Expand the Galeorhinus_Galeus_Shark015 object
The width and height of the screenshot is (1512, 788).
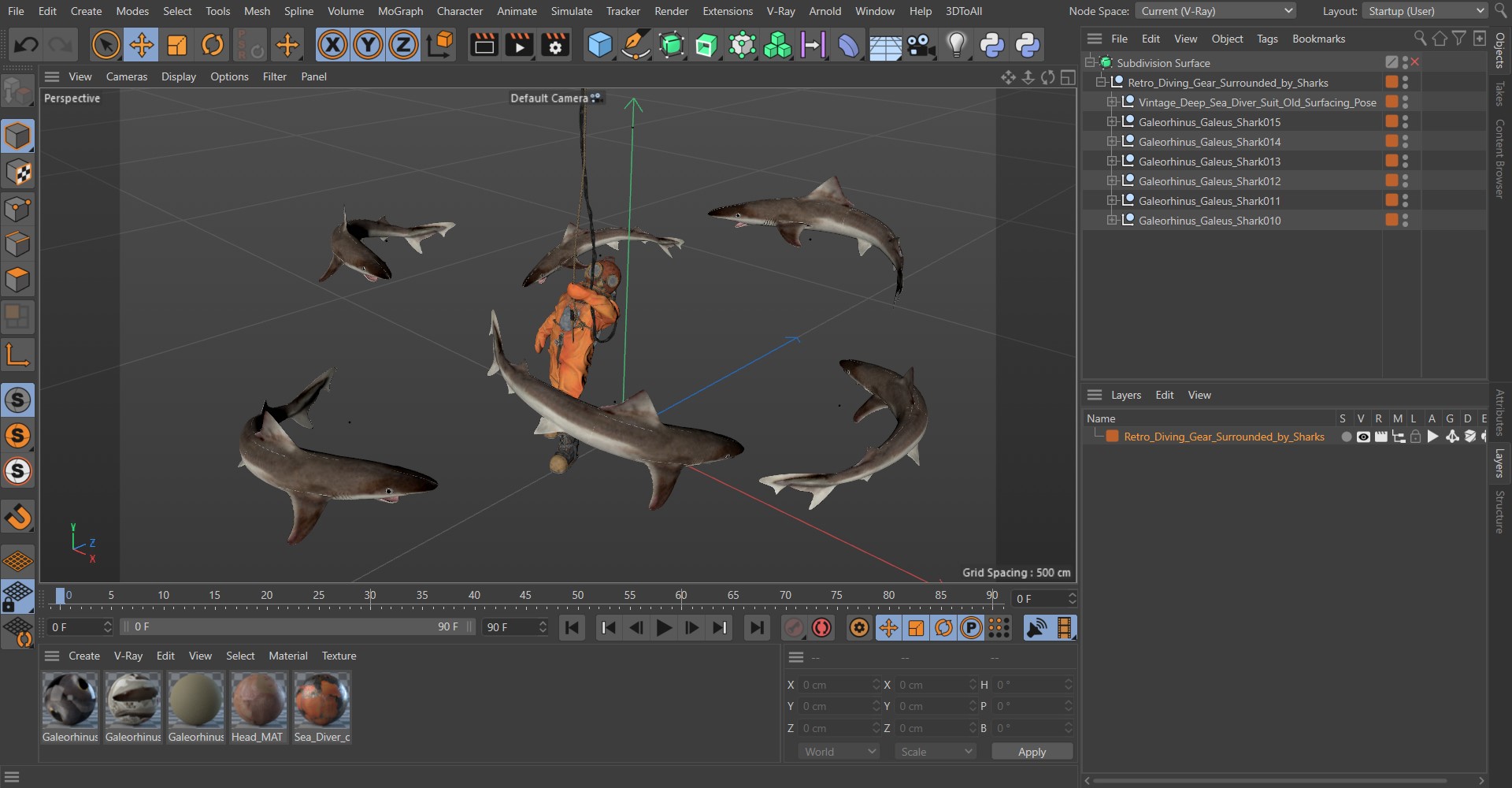(x=1112, y=121)
